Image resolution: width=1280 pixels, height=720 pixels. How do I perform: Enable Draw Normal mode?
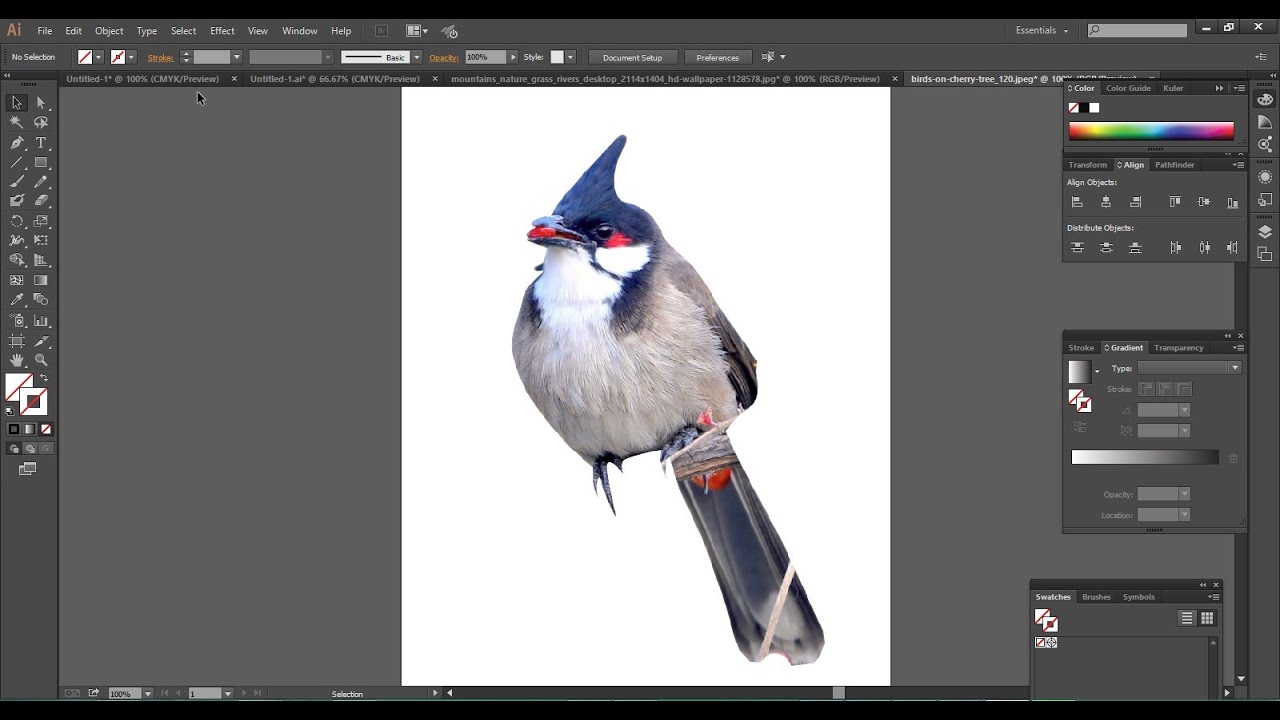click(x=14, y=449)
